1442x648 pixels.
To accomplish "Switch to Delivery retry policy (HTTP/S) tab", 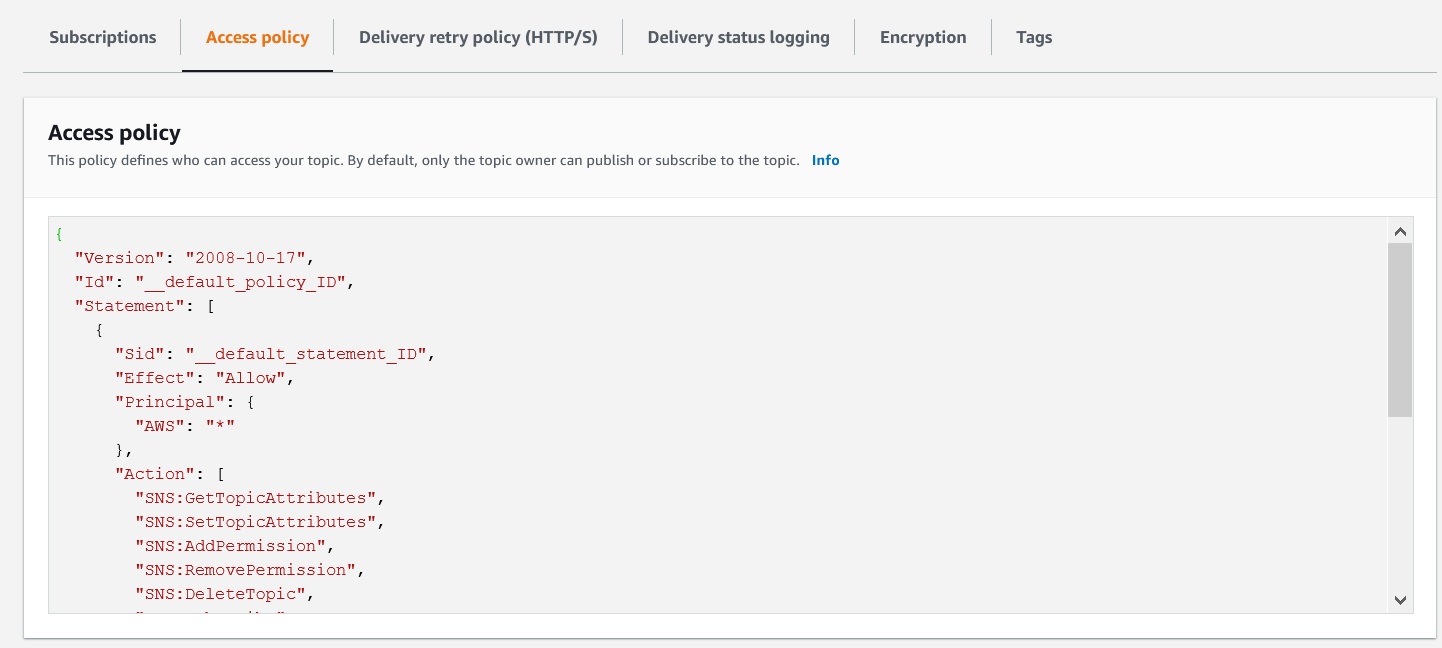I will click(478, 38).
